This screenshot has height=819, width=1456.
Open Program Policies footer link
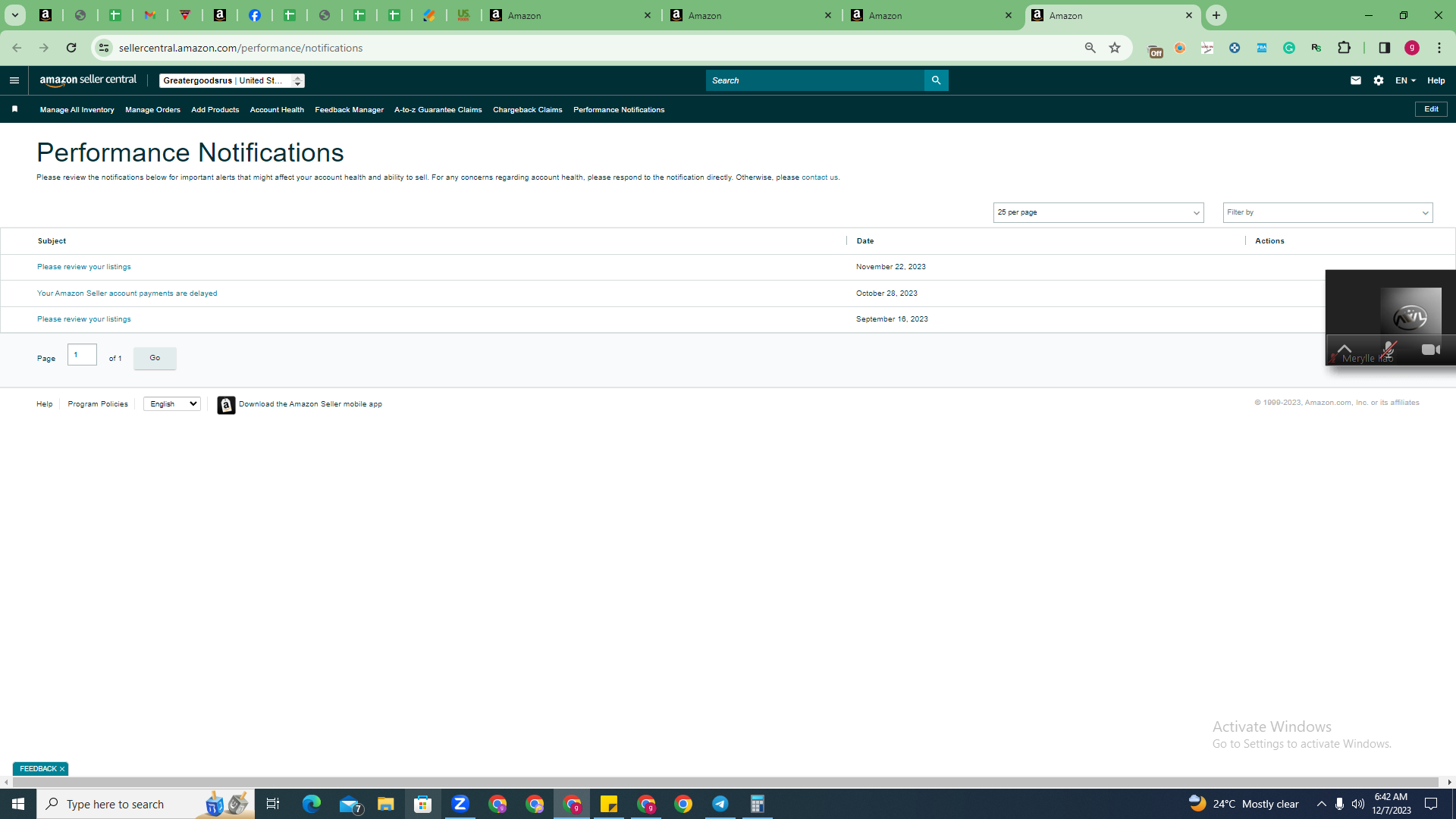[x=98, y=404]
